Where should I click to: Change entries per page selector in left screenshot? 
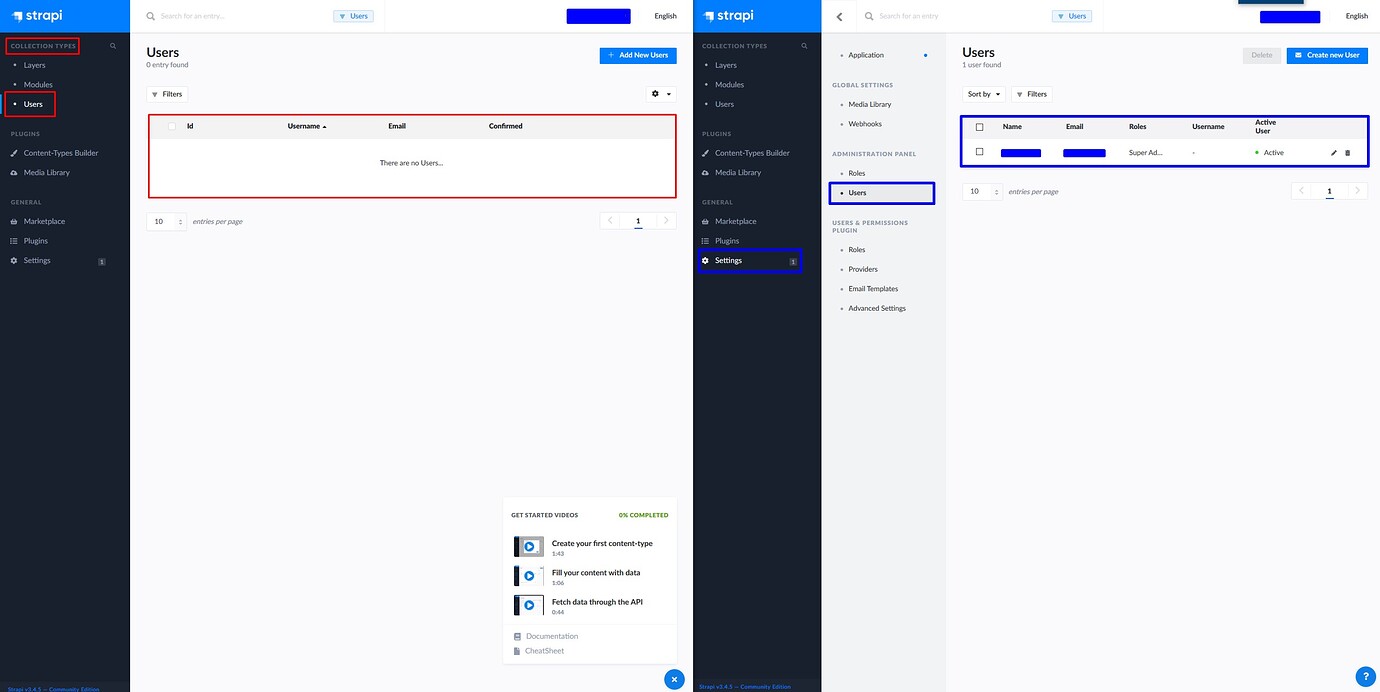coord(166,221)
